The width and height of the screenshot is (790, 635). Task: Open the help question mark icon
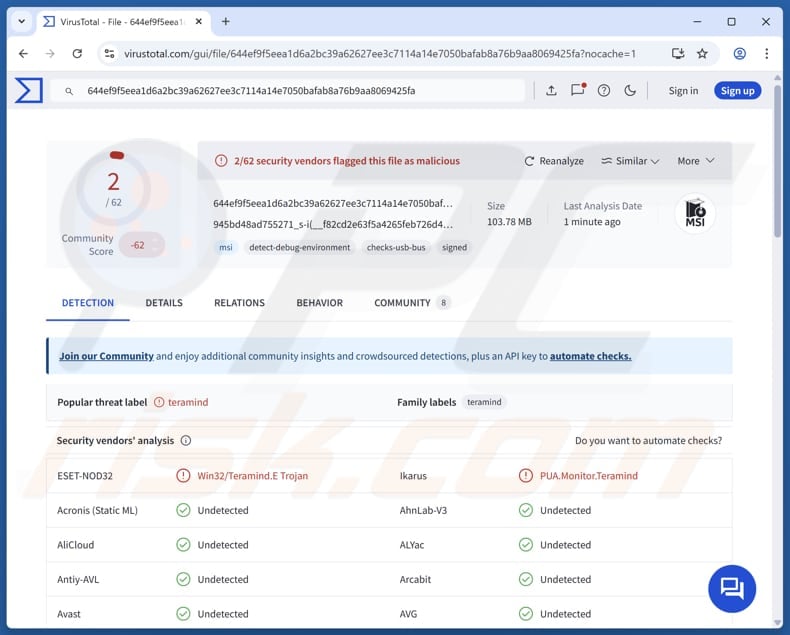[x=604, y=91]
